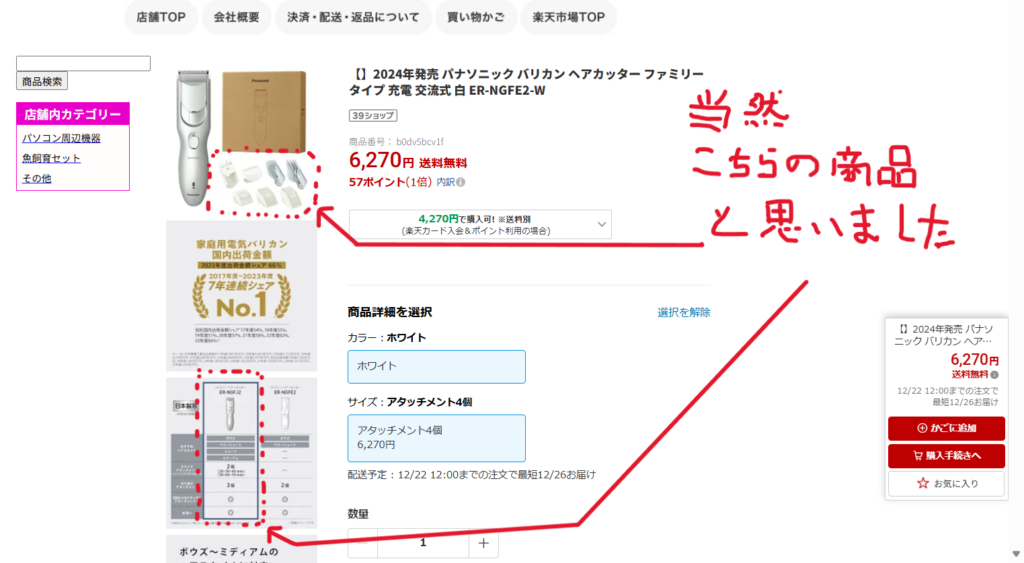Image resolution: width=1024 pixels, height=563 pixels.
Task: Click the No.1 share award thumbnail image
Action: pos(242,296)
